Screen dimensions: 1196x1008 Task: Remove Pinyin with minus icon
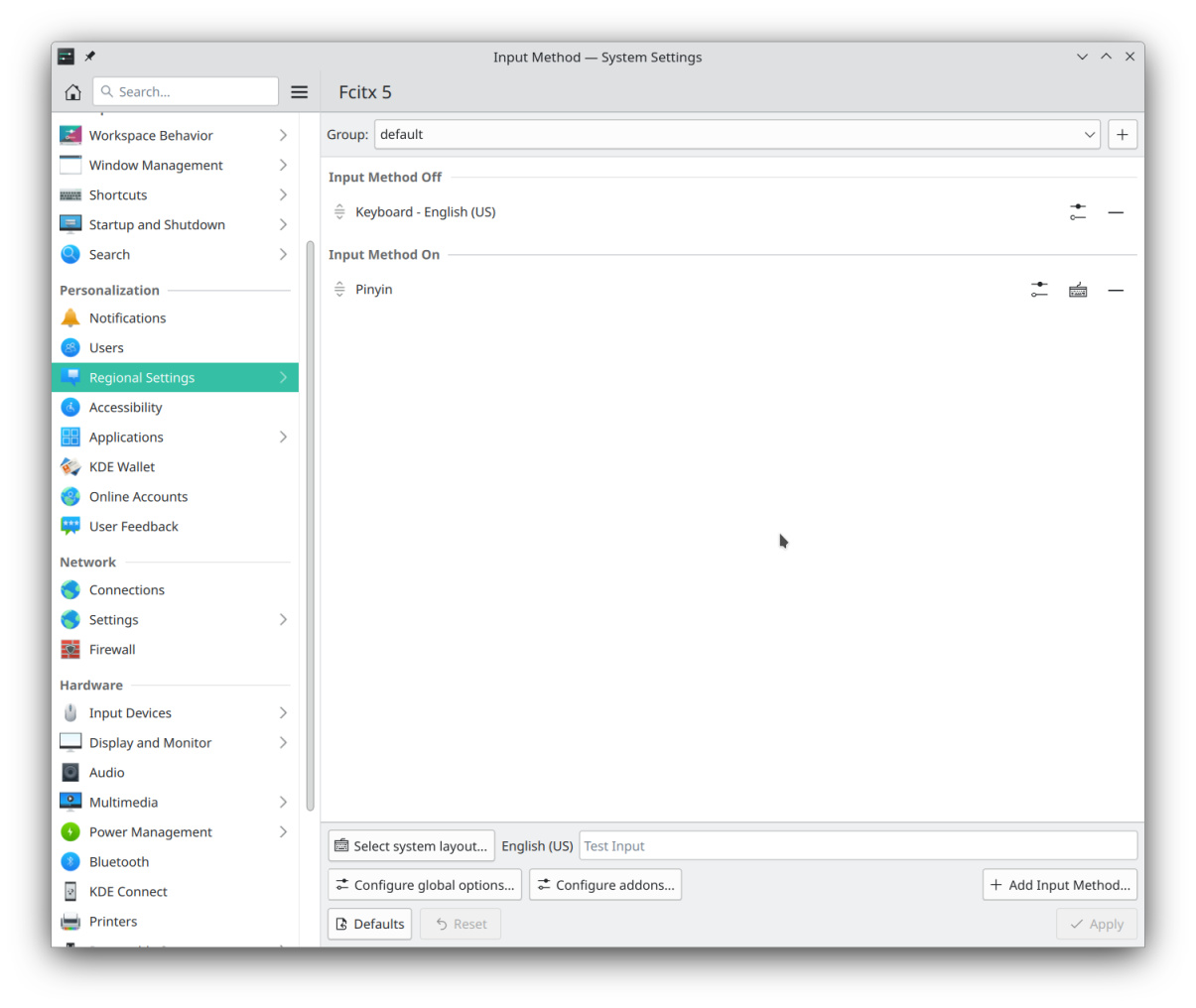click(x=1116, y=290)
